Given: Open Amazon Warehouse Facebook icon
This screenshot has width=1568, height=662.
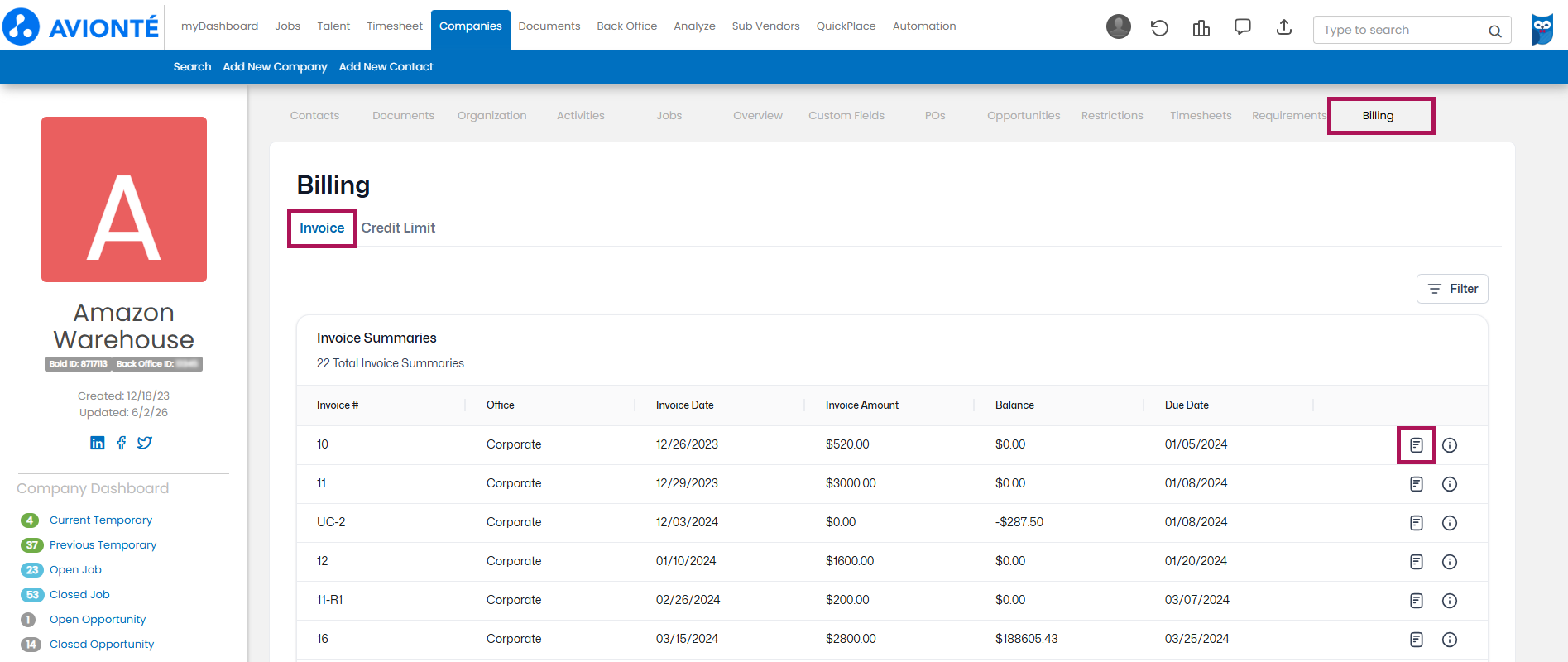Looking at the screenshot, I should click(x=122, y=443).
